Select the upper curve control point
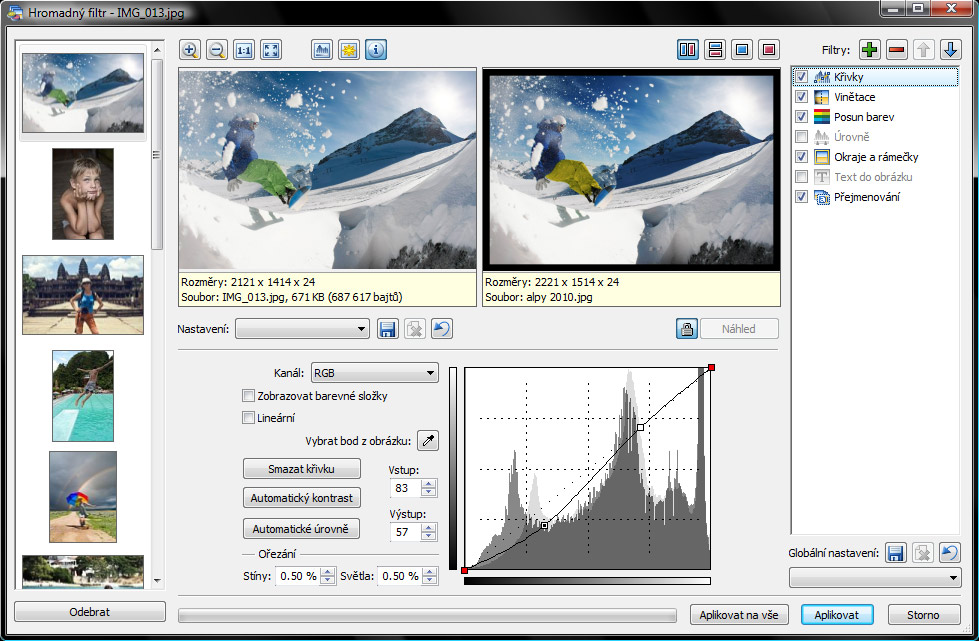Viewport: 979px width, 641px height. pos(640,428)
